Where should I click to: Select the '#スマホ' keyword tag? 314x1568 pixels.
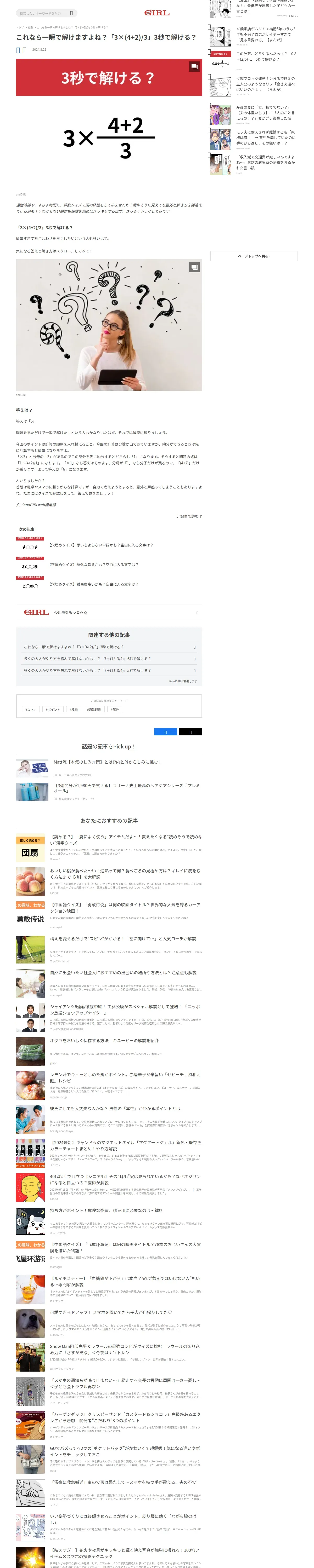tap(31, 709)
